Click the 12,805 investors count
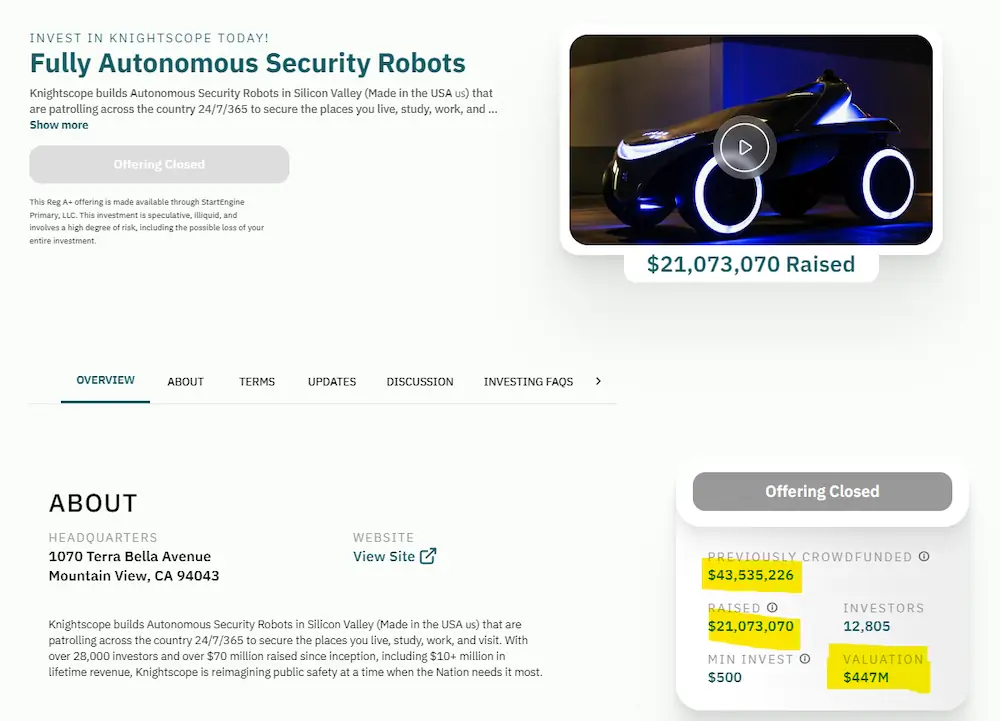This screenshot has width=1000, height=721. [866, 627]
